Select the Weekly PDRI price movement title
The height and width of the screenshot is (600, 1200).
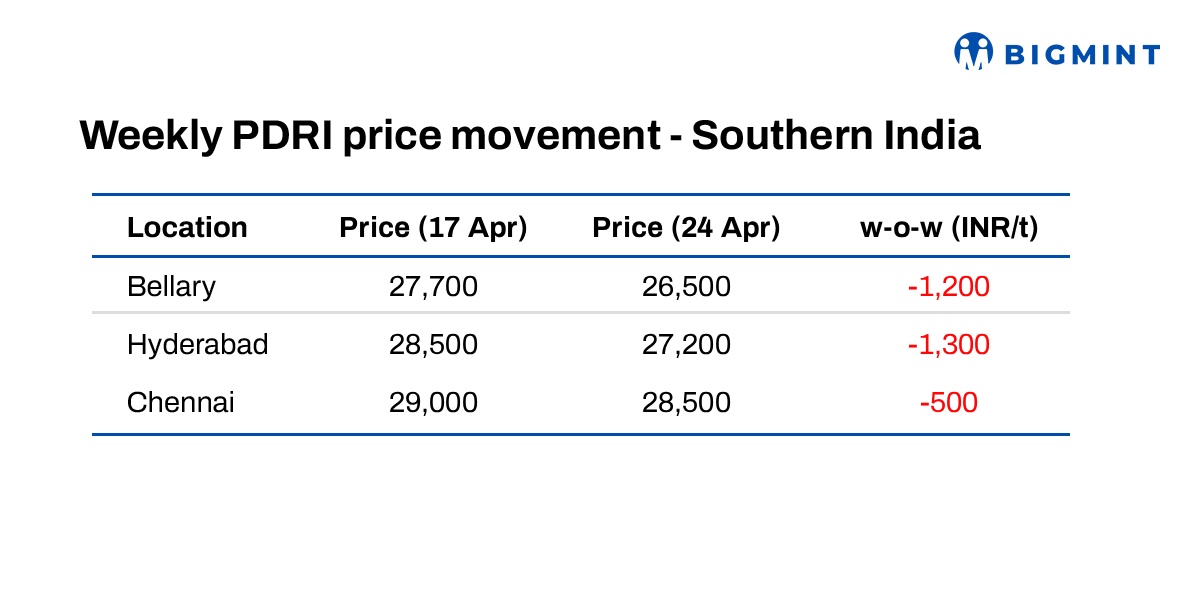(529, 135)
